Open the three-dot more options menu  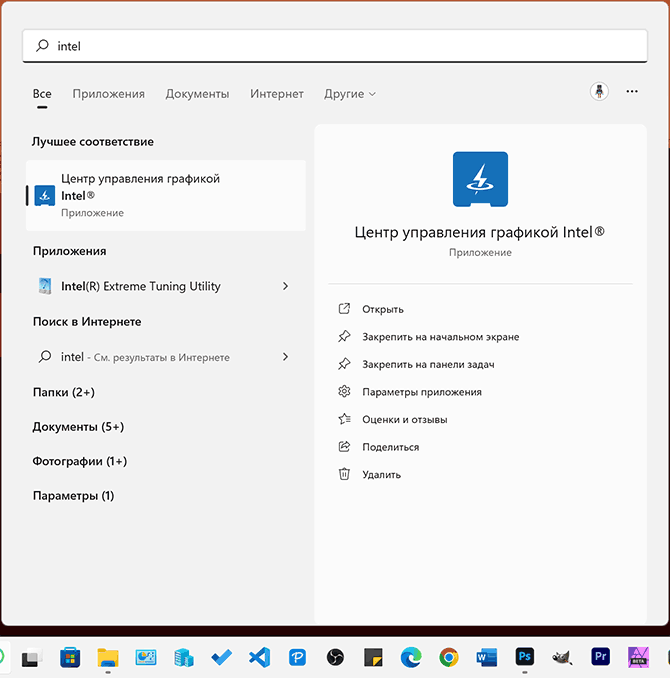click(x=632, y=91)
